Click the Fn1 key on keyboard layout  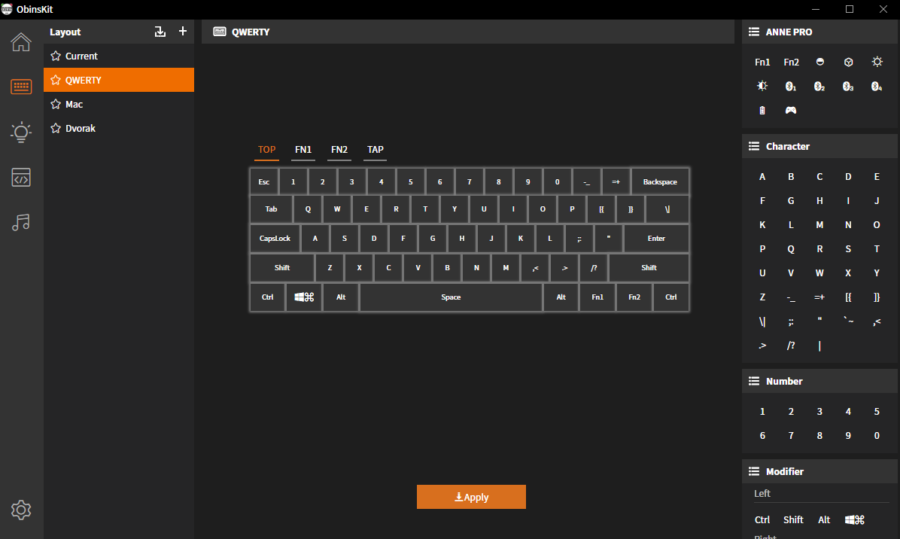point(598,297)
